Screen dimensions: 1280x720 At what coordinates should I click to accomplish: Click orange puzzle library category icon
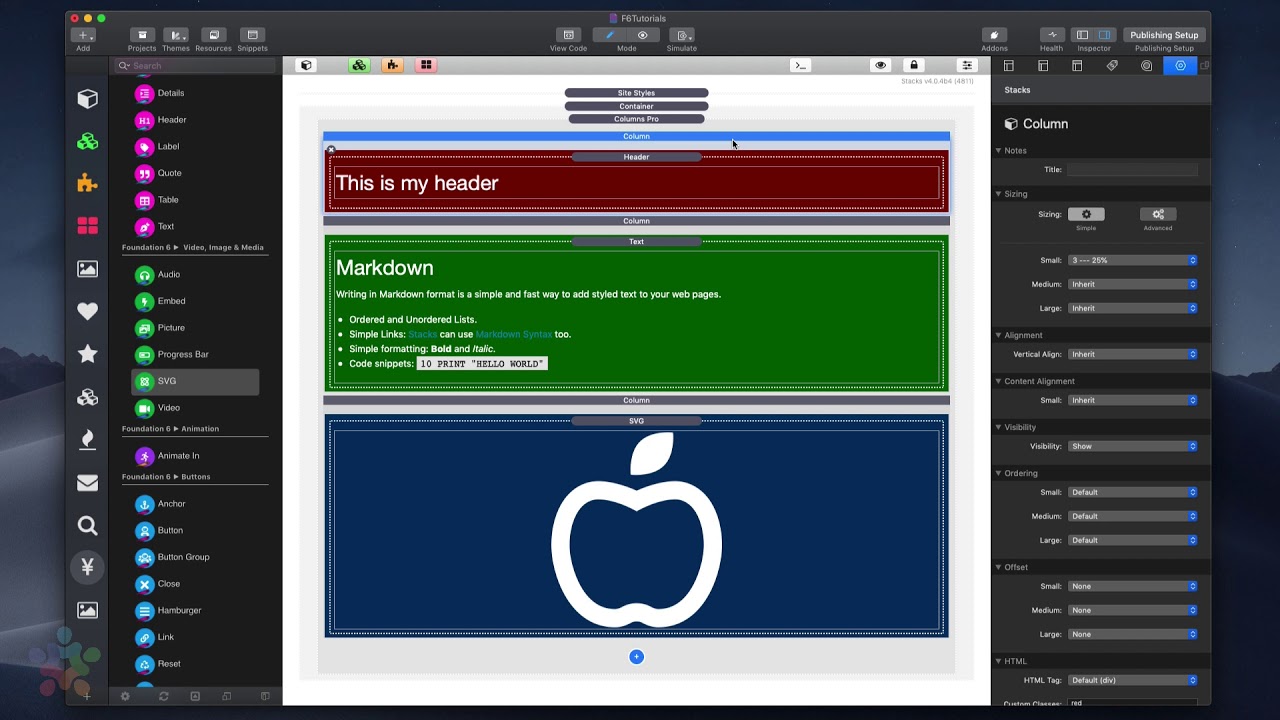88,183
